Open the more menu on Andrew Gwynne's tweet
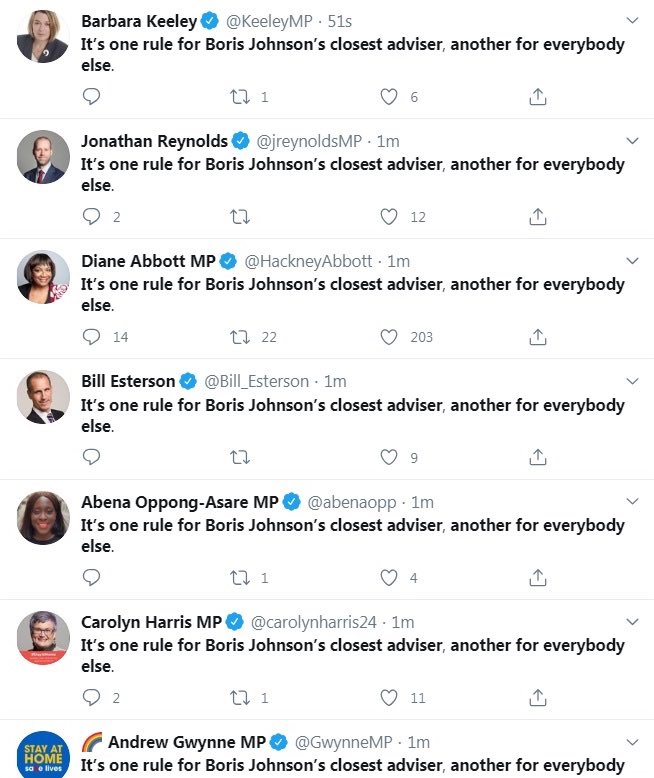Viewport: 654px width, 778px height. 631,742
